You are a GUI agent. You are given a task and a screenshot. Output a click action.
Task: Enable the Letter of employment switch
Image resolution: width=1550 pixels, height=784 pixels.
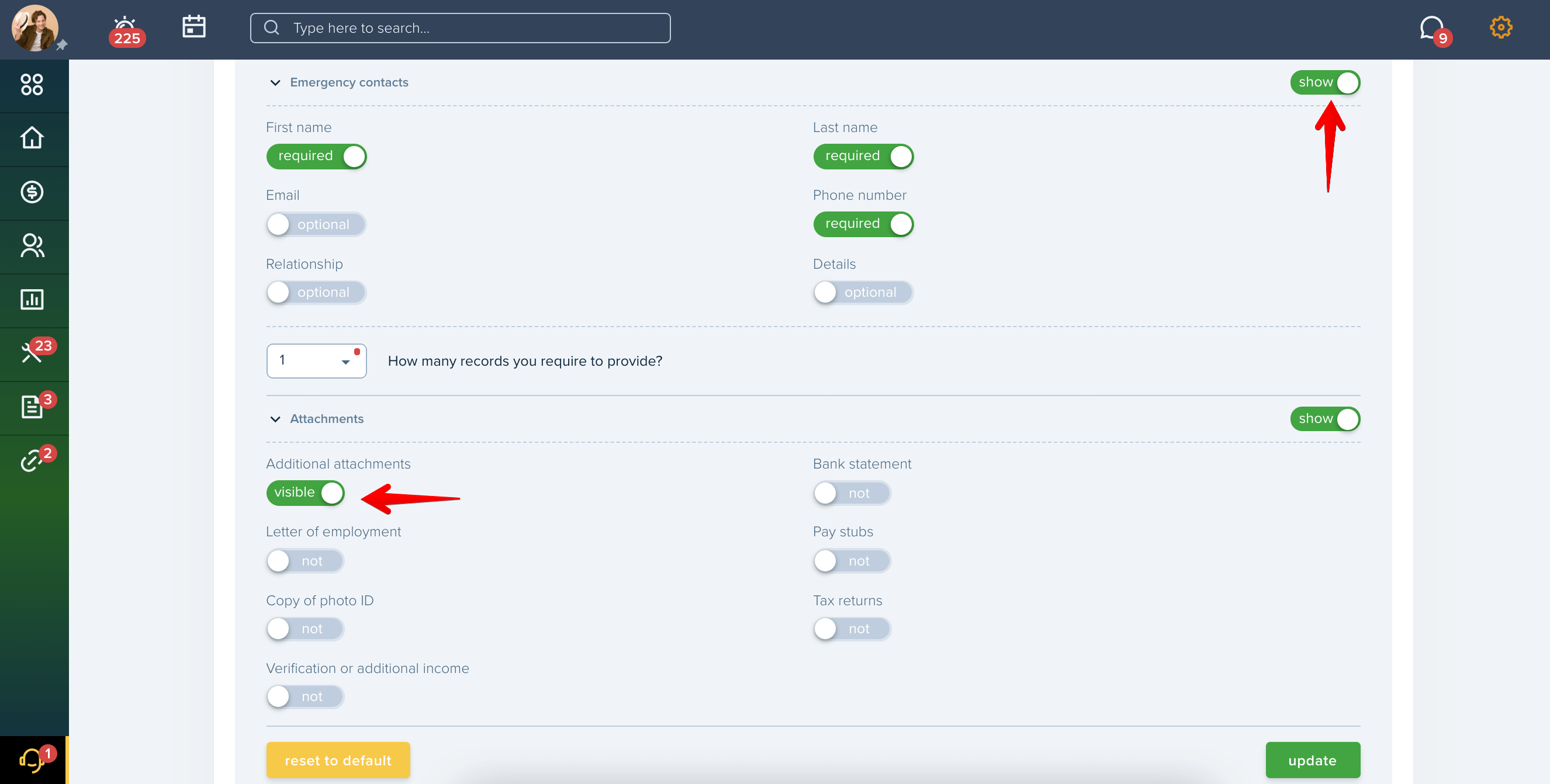pyautogui.click(x=306, y=561)
